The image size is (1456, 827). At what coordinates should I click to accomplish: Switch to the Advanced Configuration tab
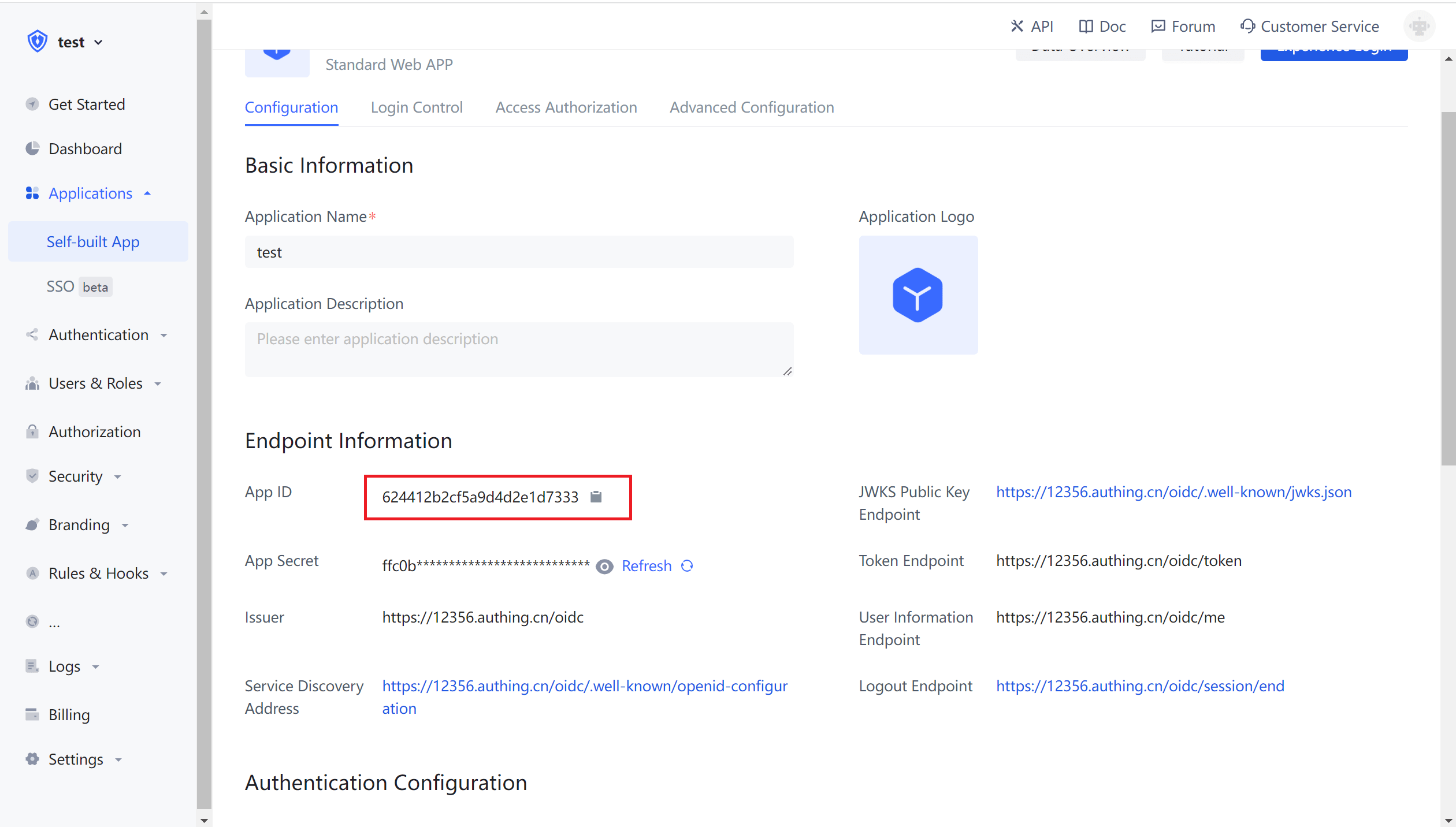pyautogui.click(x=751, y=107)
